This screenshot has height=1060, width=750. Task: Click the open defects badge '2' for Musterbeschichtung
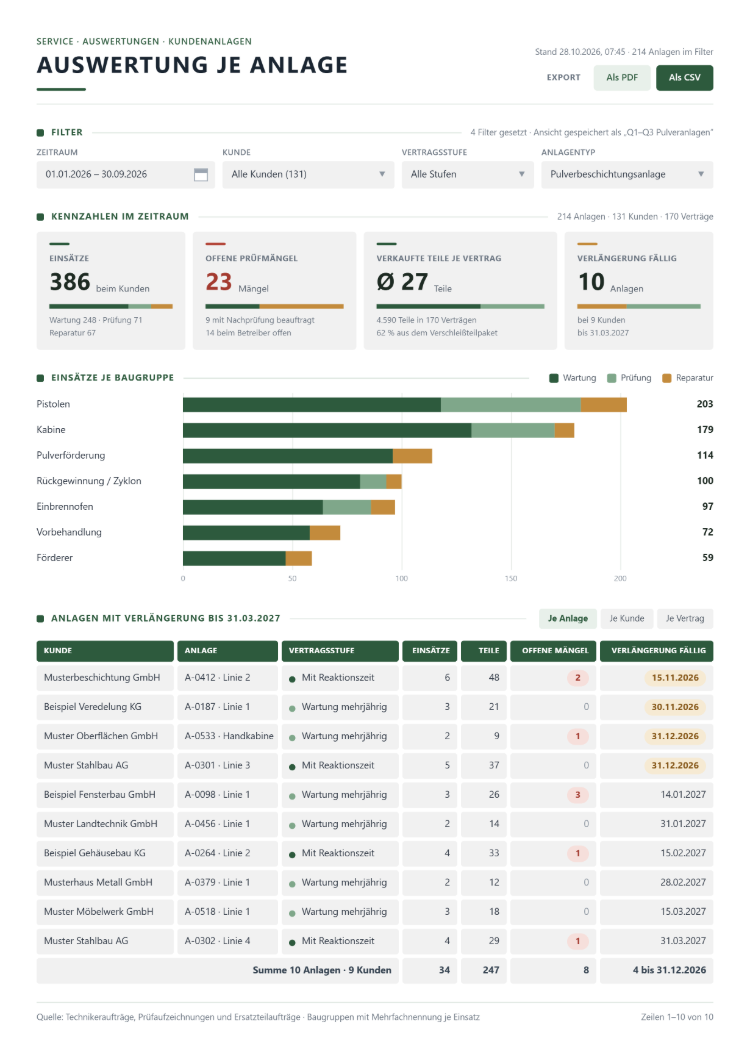pyautogui.click(x=578, y=678)
